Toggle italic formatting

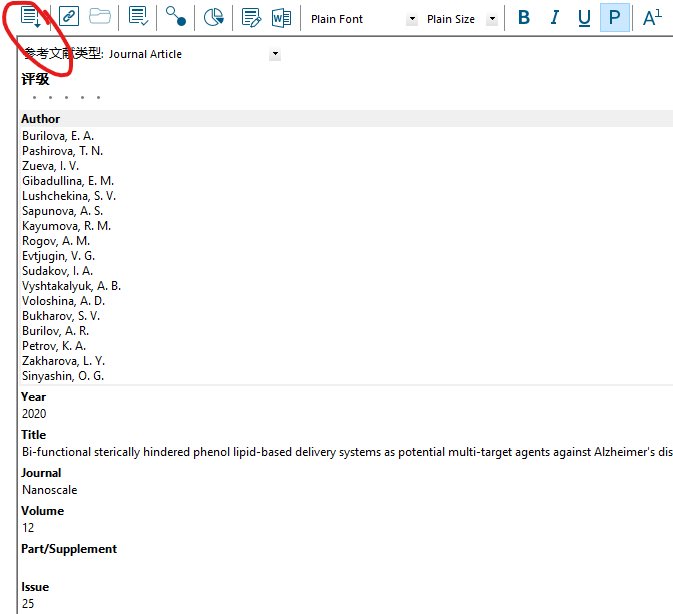(555, 18)
